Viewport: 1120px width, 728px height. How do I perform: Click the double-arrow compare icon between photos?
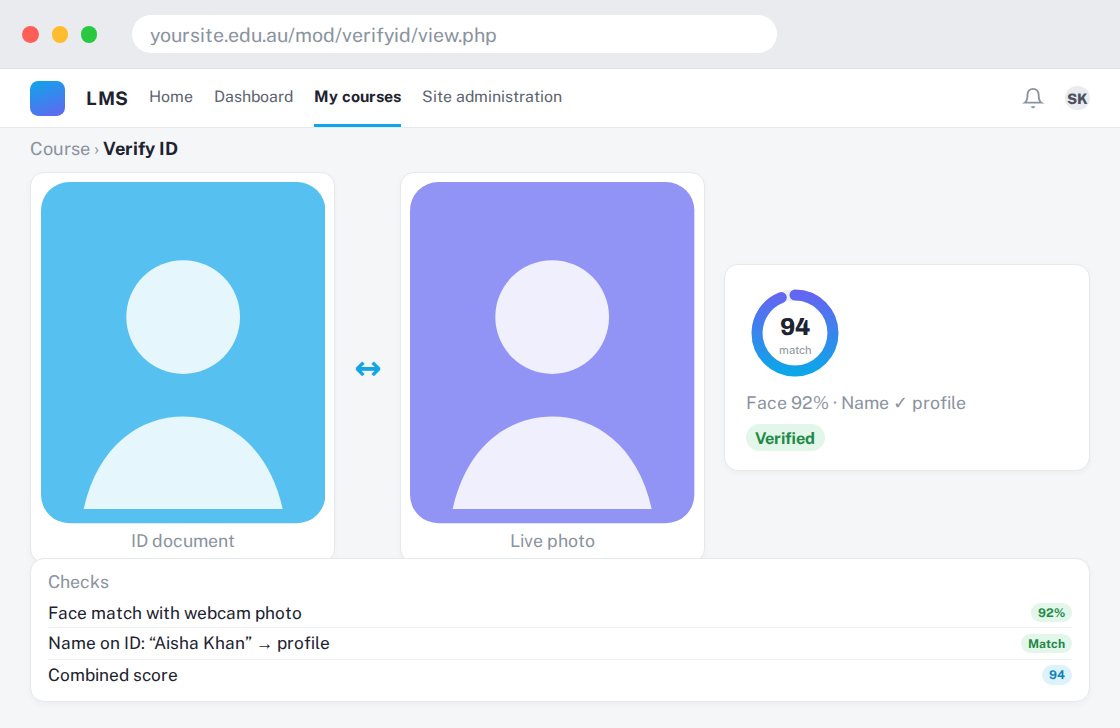[368, 369]
